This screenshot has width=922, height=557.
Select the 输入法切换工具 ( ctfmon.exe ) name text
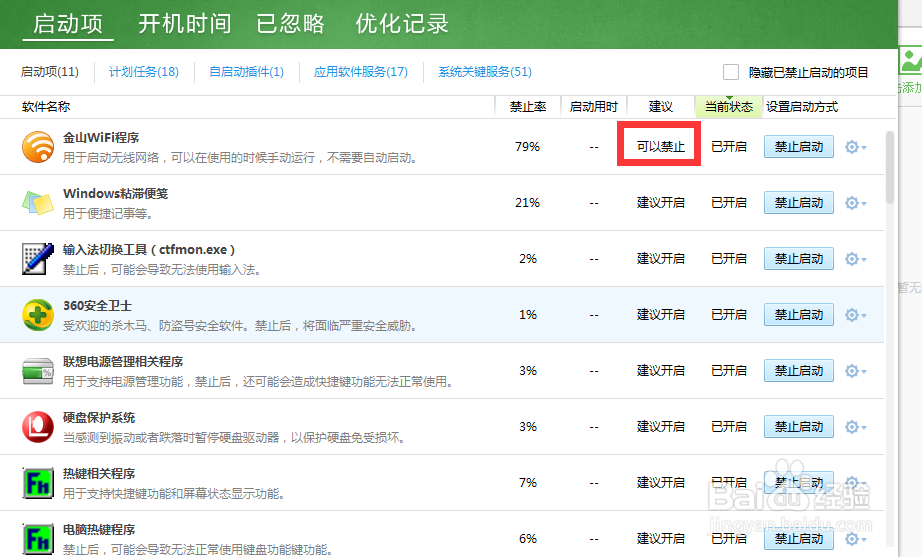[149, 250]
